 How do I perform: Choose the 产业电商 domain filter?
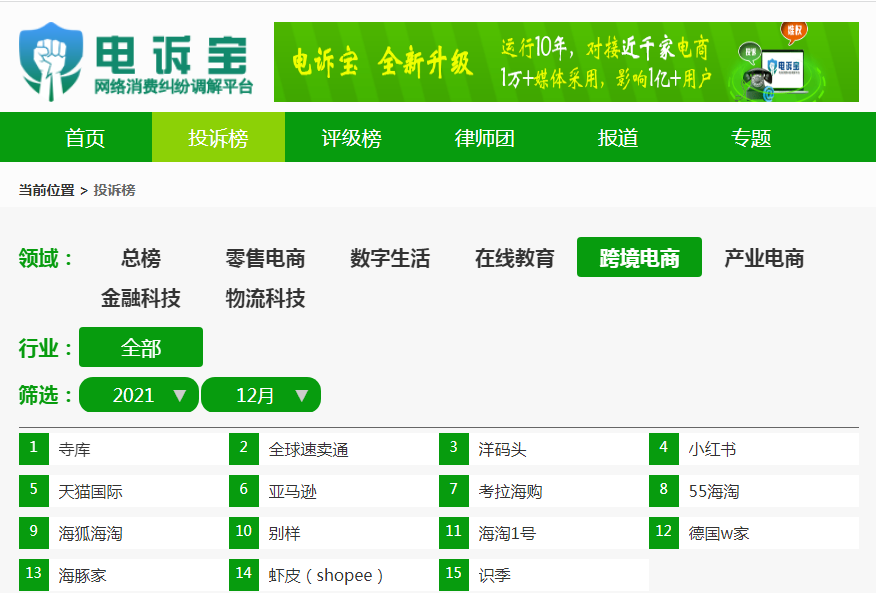(x=764, y=258)
